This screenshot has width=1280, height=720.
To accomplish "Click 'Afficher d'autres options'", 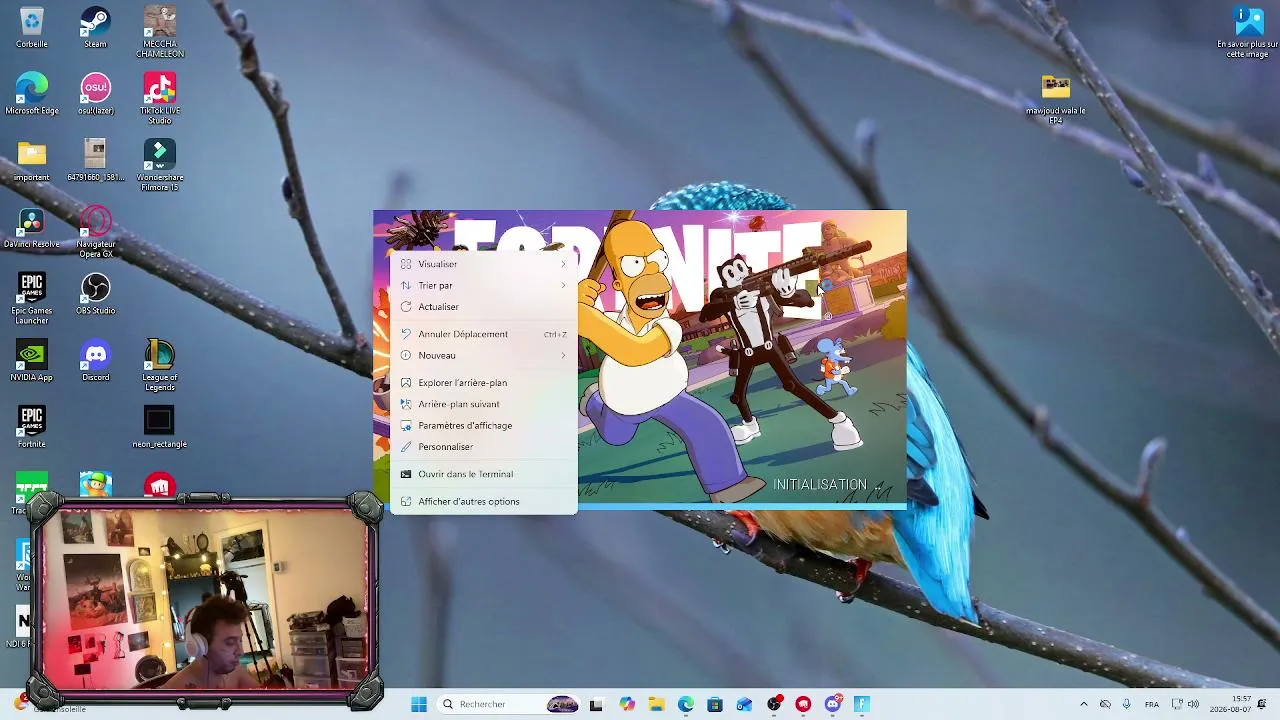I will point(484,501).
